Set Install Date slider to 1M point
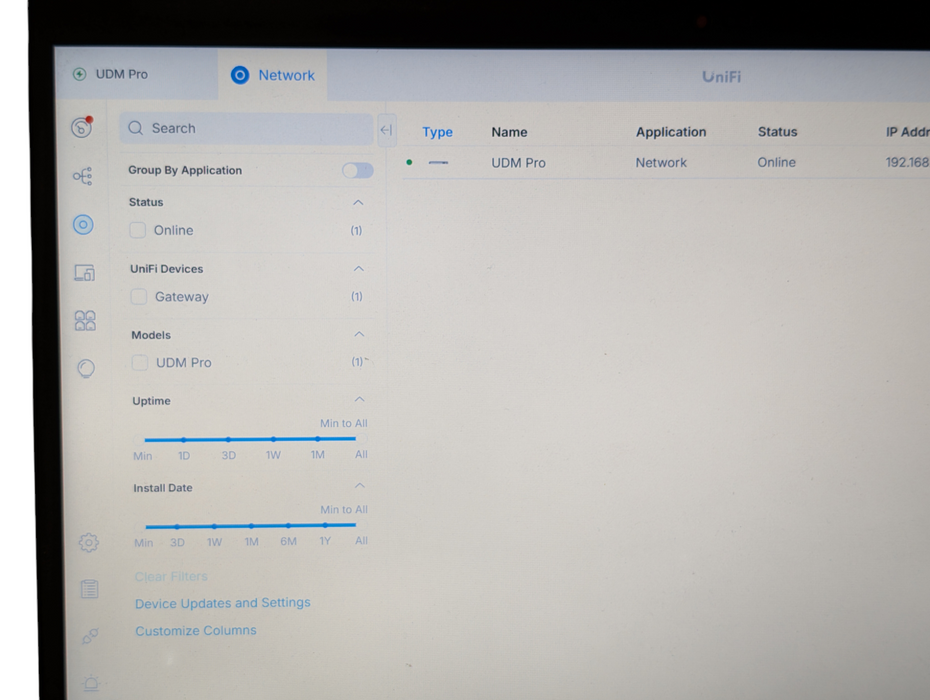Screen dimensions: 930x700 pos(251,526)
